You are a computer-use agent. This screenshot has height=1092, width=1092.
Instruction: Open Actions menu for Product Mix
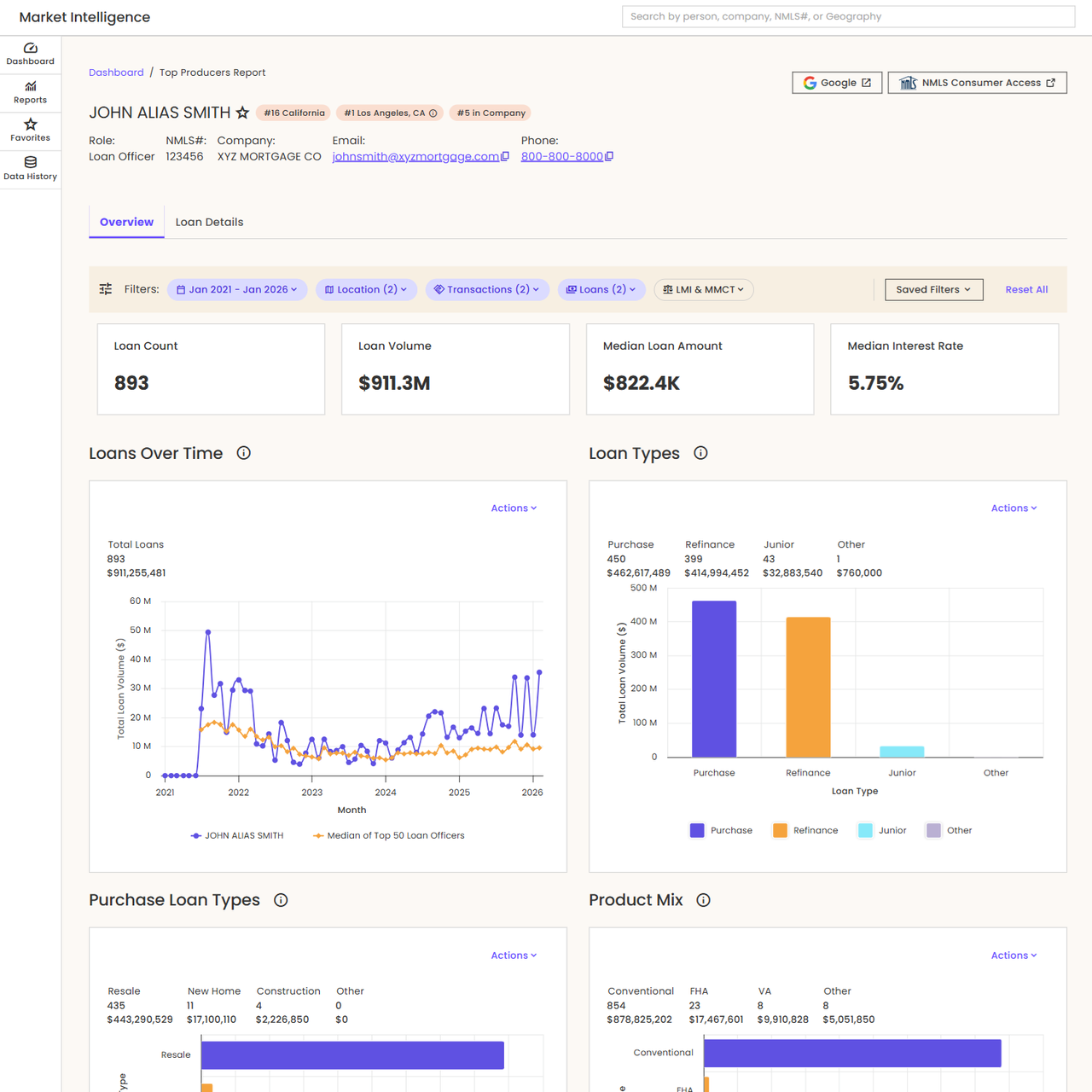click(x=1014, y=955)
